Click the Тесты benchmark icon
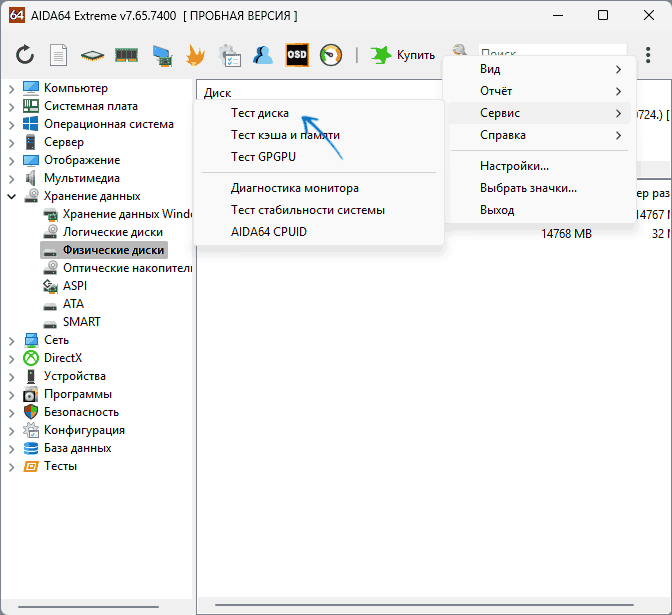Image resolution: width=672 pixels, height=615 pixels. (31, 466)
